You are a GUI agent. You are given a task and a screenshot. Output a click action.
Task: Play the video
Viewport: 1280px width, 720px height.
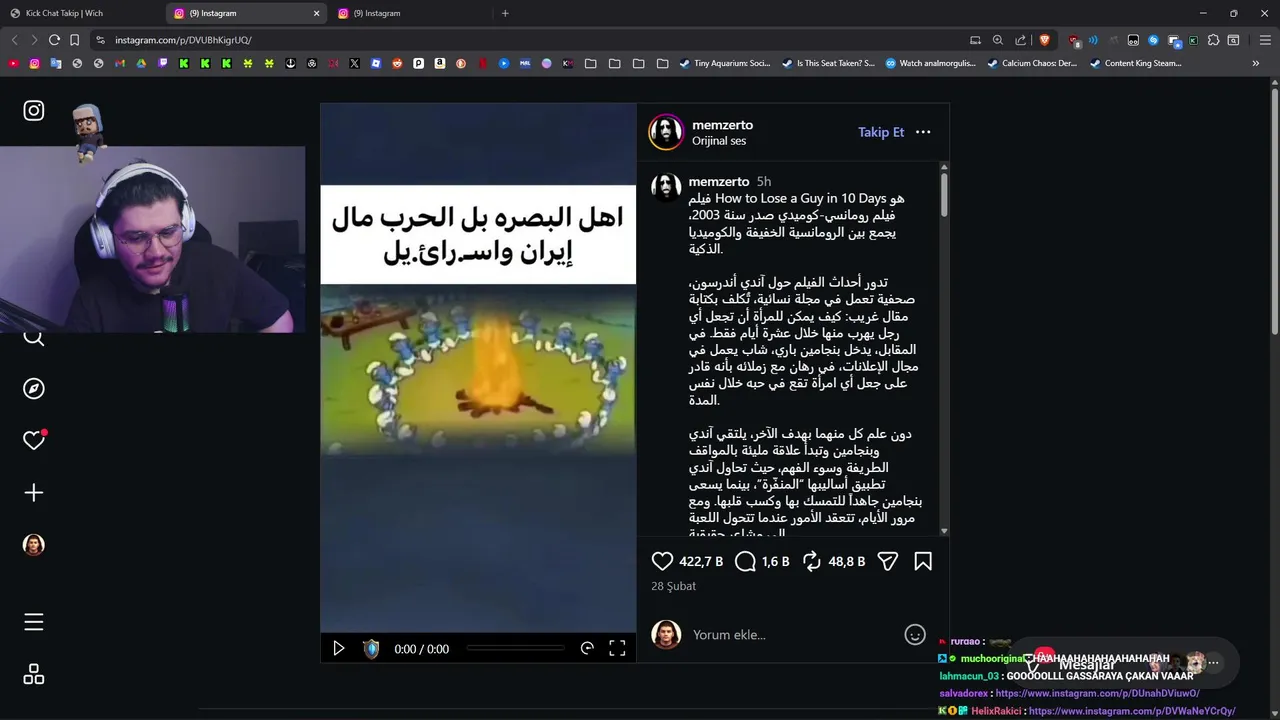[339, 649]
